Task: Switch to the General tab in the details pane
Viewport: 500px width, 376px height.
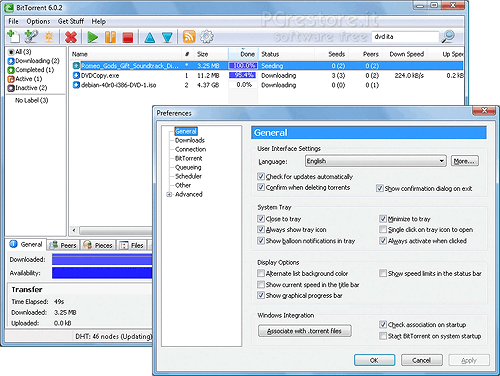Action: pyautogui.click(x=26, y=244)
